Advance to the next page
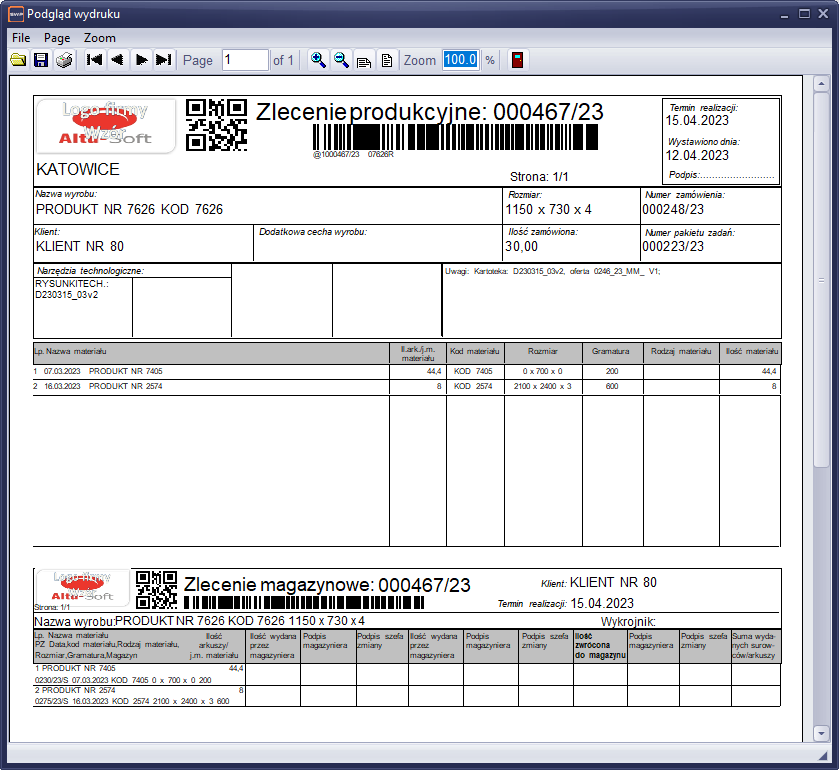Image resolution: width=839 pixels, height=770 pixels. point(141,60)
